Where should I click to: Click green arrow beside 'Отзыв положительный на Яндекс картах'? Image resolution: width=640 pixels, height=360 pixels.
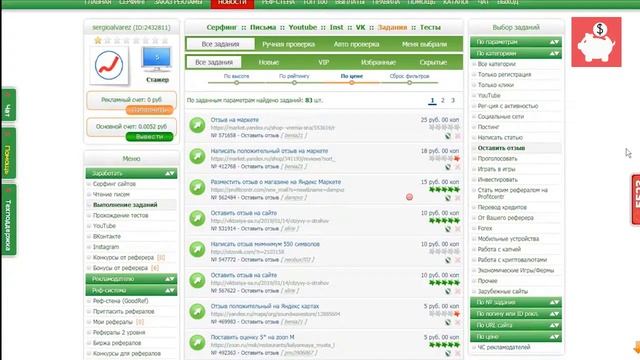[x=197, y=311]
